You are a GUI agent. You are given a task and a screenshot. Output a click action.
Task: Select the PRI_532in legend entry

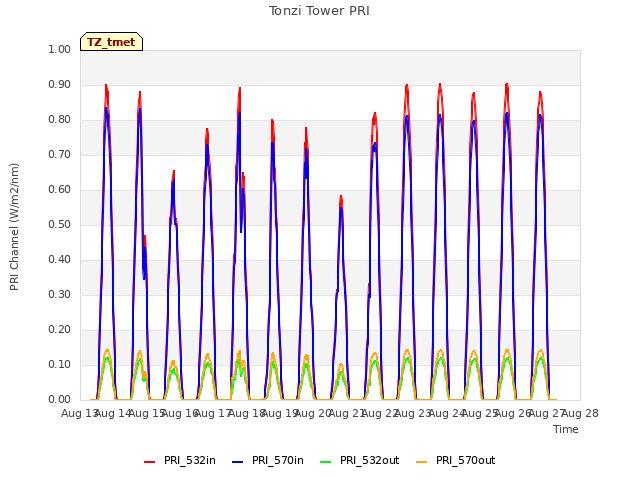pyautogui.click(x=180, y=460)
